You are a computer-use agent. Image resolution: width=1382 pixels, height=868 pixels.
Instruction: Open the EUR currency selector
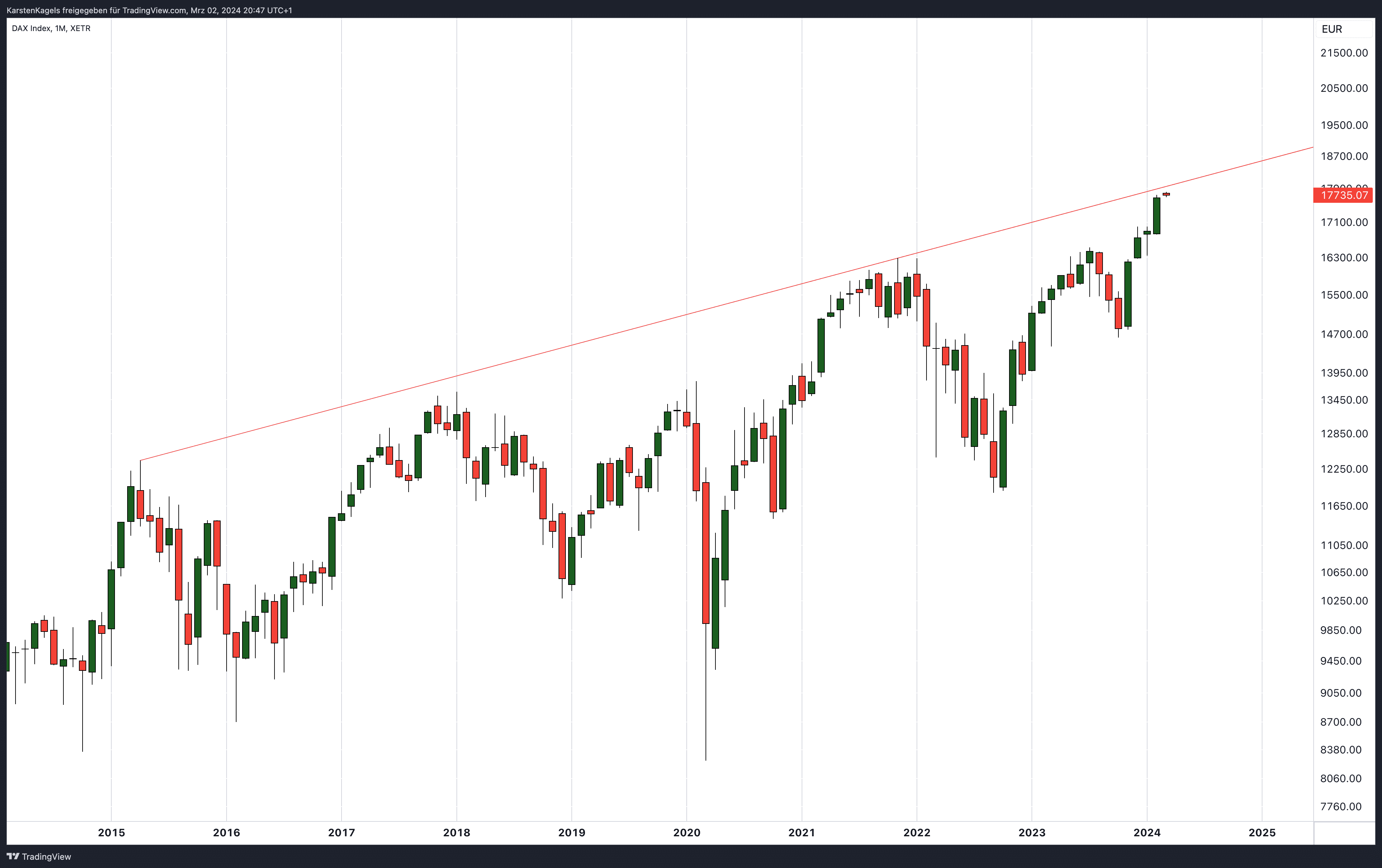tap(1331, 29)
